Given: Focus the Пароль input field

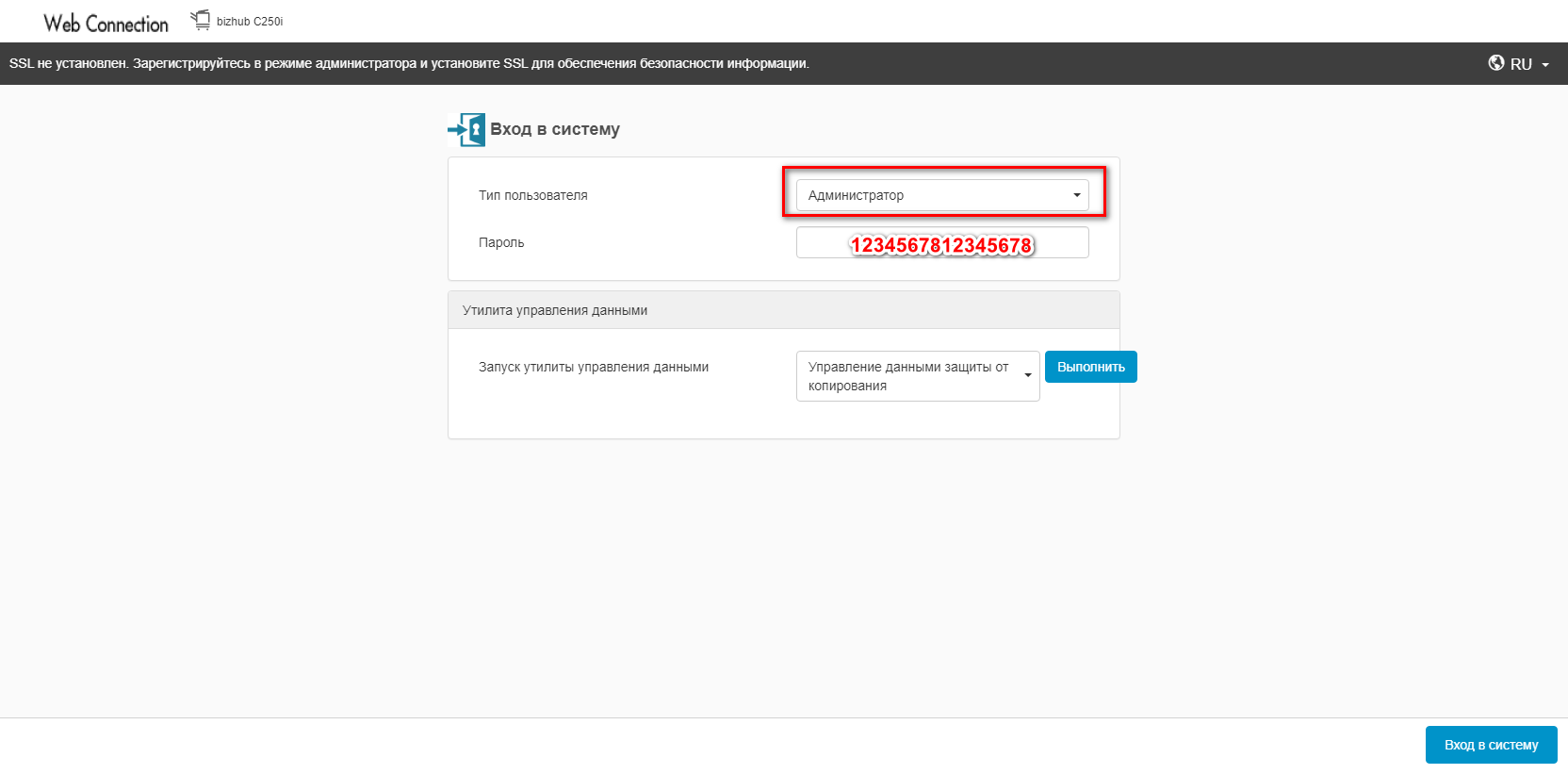Looking at the screenshot, I should point(942,242).
